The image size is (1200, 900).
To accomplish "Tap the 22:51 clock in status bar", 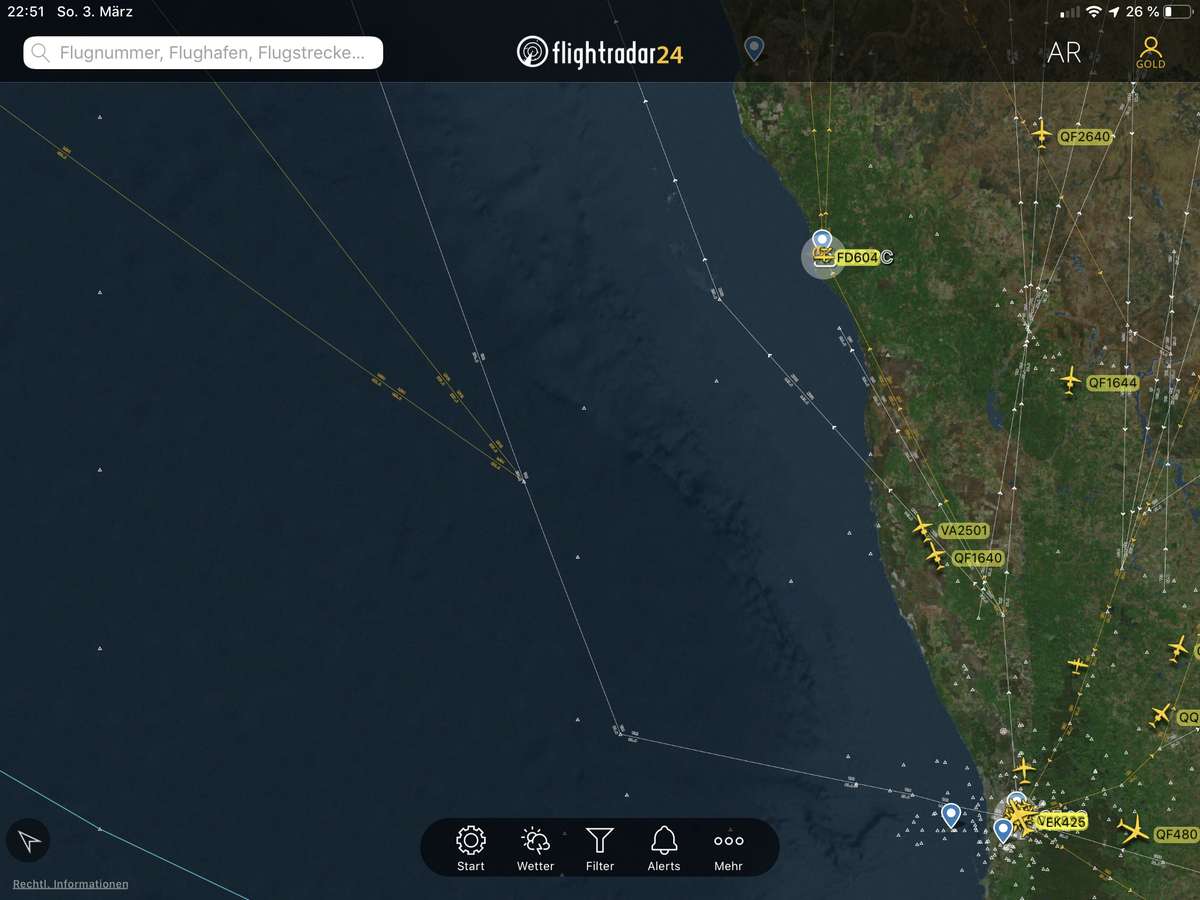I will [x=26, y=12].
